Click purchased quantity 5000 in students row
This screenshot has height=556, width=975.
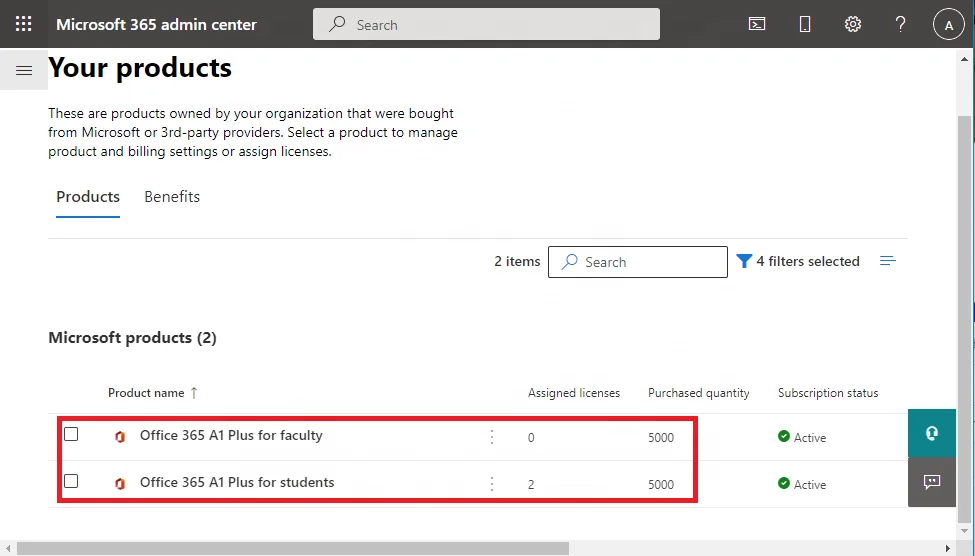click(x=660, y=484)
